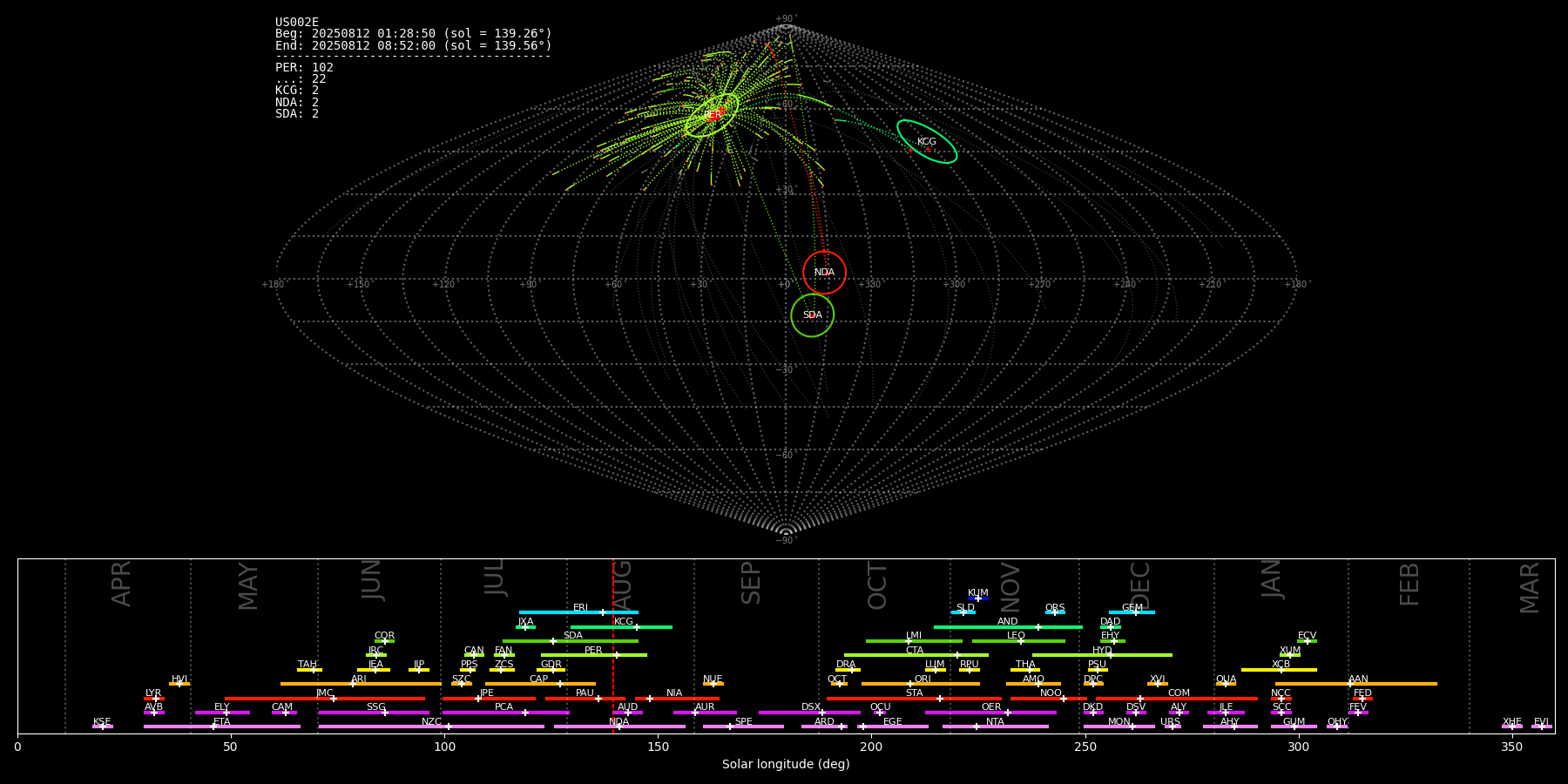Click the NTA shower label in timeline
Screen dimensions: 1568x784
click(x=995, y=722)
